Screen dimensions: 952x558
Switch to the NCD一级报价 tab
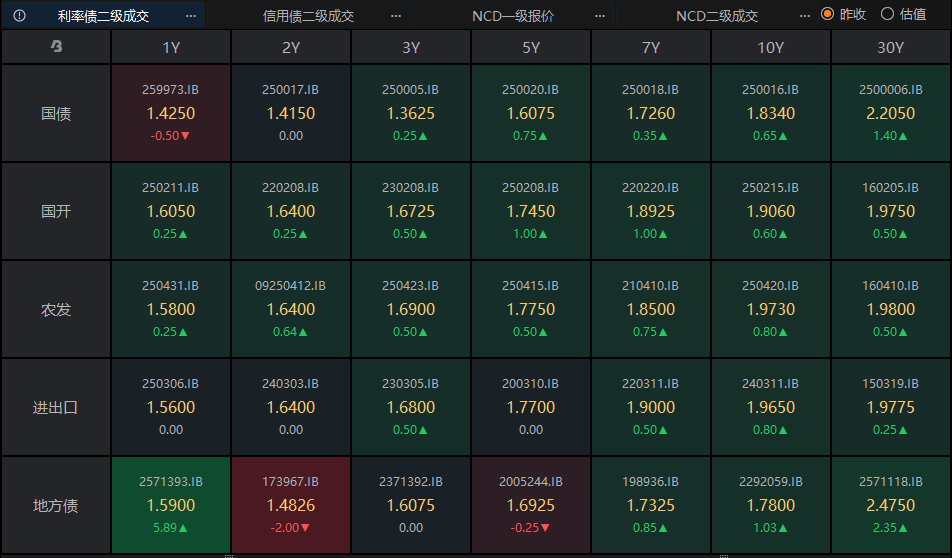pos(513,16)
